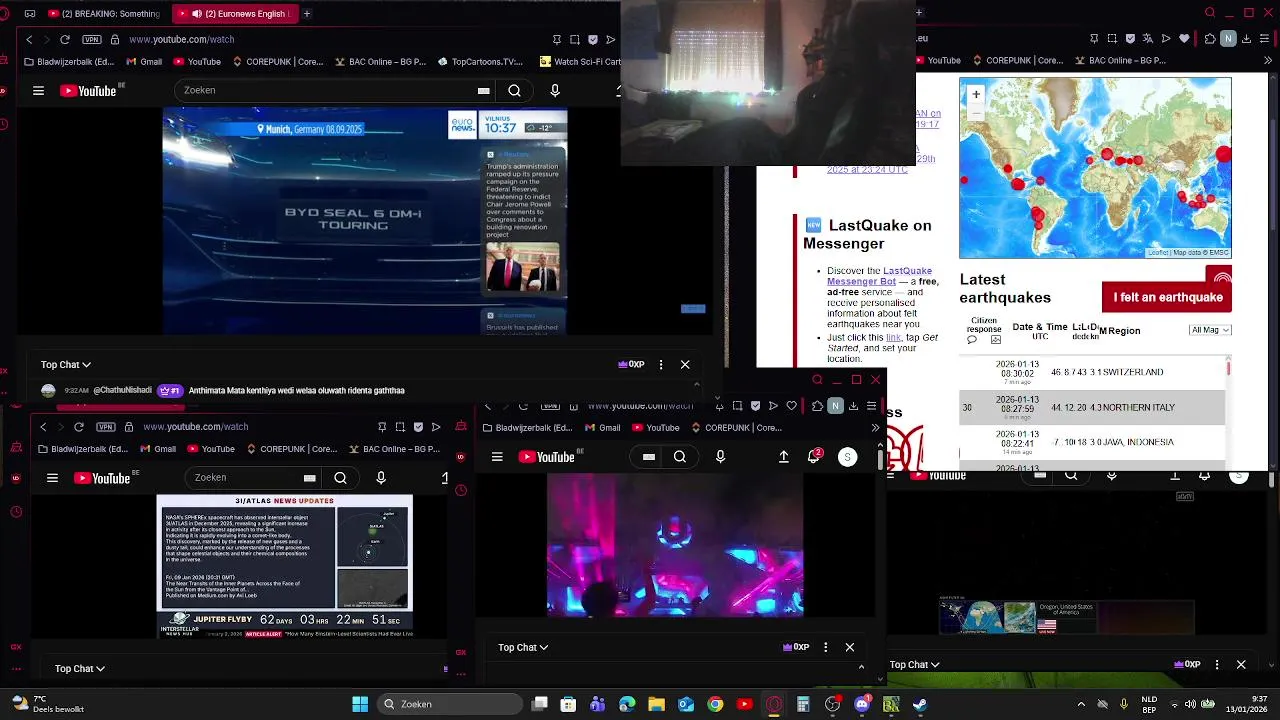Click the search magnifier button in the Euronews window
This screenshot has height=720, width=1280.
[x=514, y=90]
